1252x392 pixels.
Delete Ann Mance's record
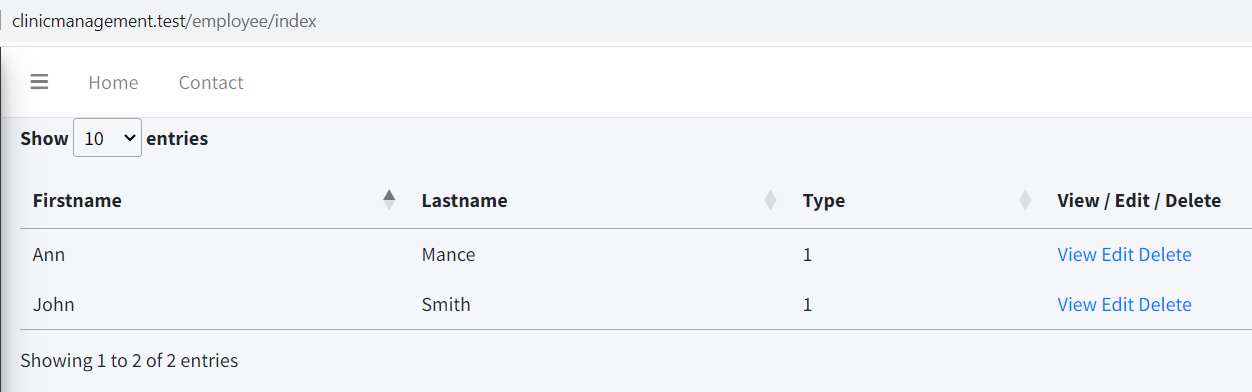pos(1165,255)
